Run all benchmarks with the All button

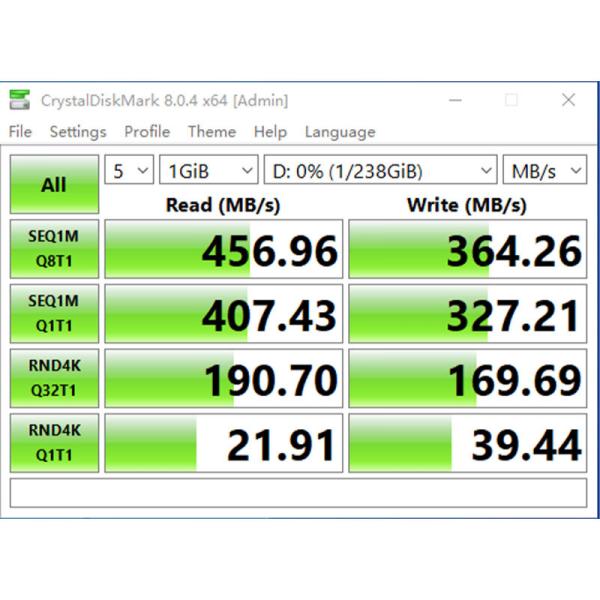54,184
